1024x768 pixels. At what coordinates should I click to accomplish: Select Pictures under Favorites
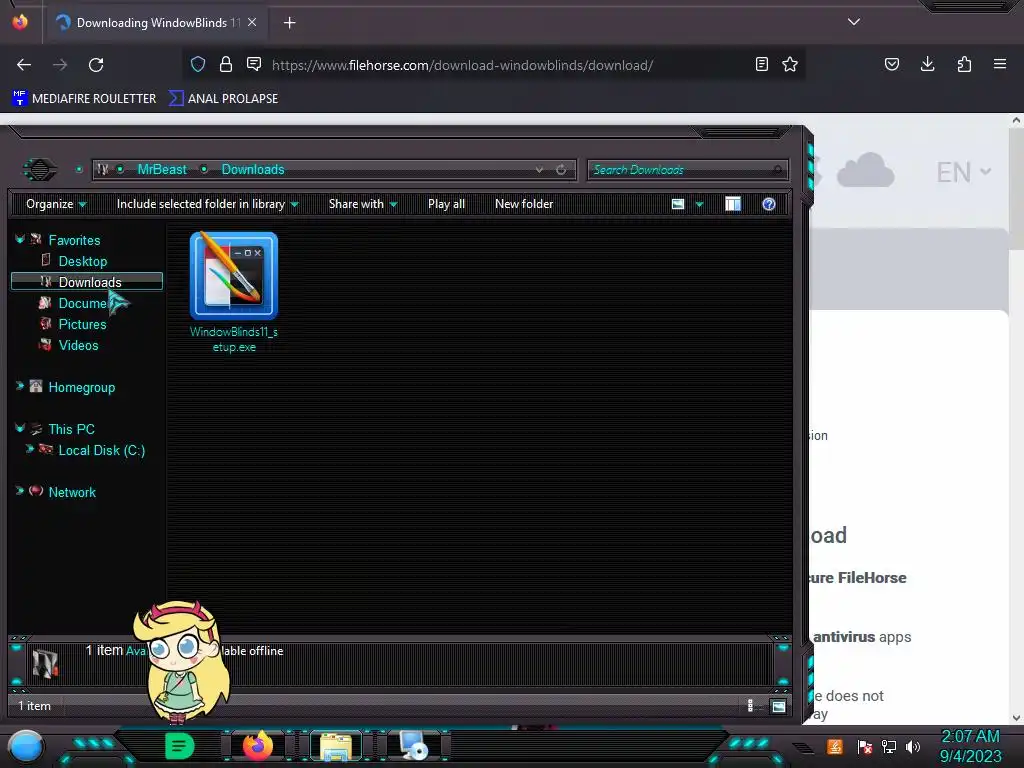[82, 324]
